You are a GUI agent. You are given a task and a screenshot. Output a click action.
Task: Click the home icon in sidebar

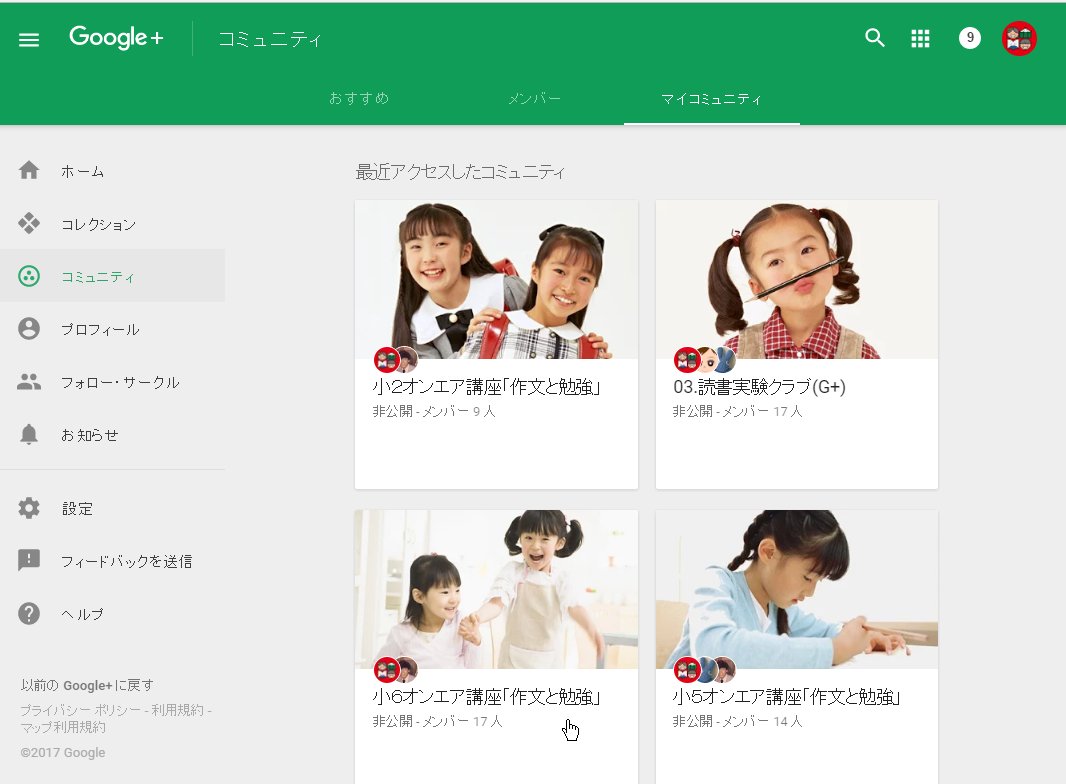point(29,170)
